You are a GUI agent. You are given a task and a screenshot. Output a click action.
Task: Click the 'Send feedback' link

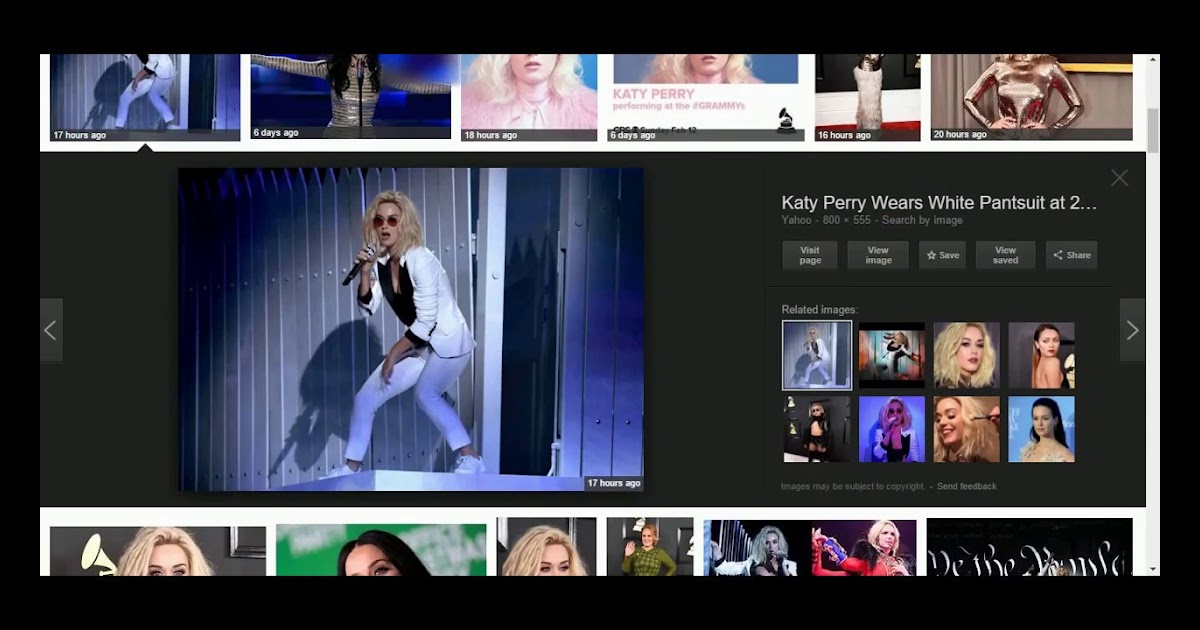[967, 486]
